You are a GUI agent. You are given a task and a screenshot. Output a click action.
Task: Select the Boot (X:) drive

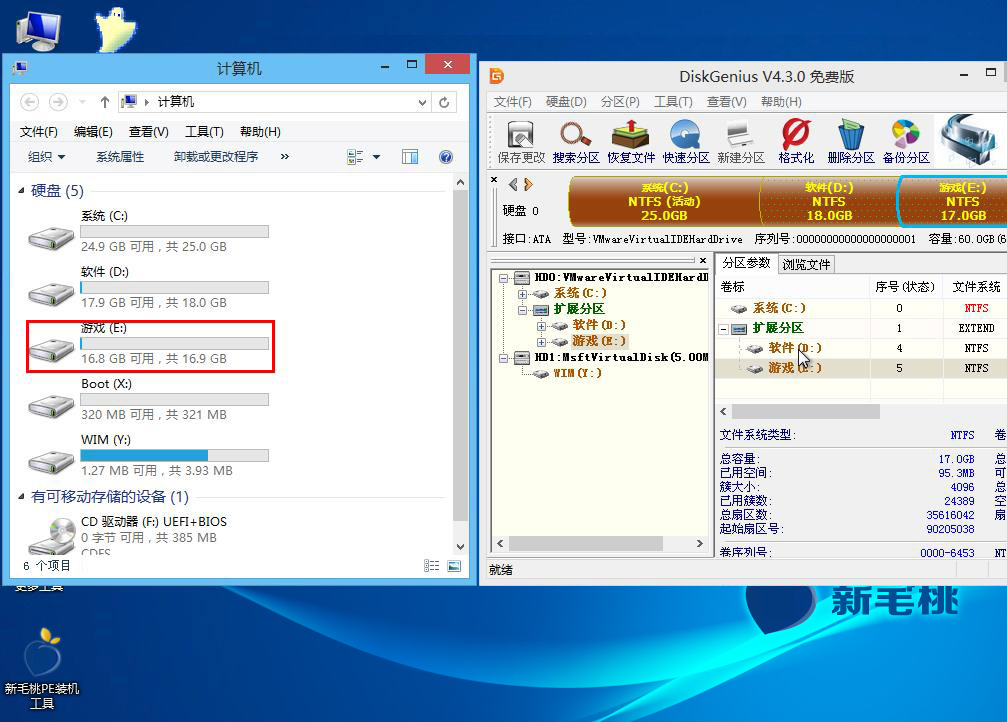pos(148,399)
